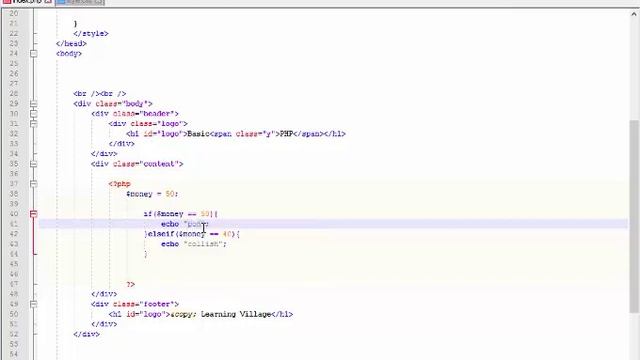This screenshot has width=640, height=360.
Task: Collapse the <?php block fold on line 37
Action: pos(33,184)
